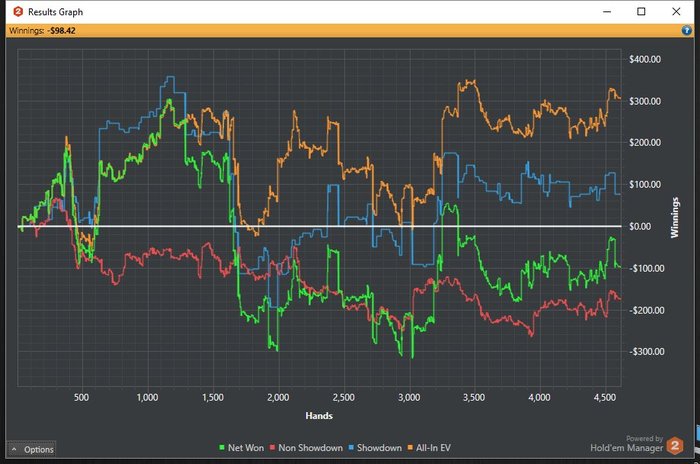Image resolution: width=700 pixels, height=464 pixels.
Task: Click the $300.00 y-axis label
Action: point(645,101)
